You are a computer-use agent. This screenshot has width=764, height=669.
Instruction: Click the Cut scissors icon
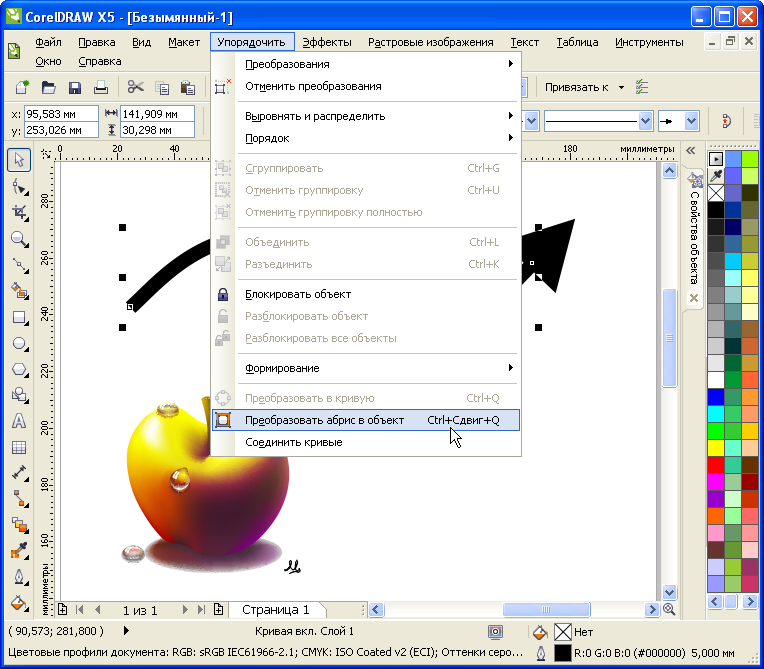135,88
